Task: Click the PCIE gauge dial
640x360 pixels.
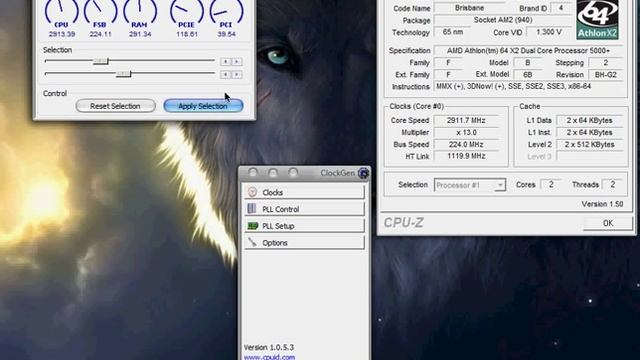Action: coord(187,12)
